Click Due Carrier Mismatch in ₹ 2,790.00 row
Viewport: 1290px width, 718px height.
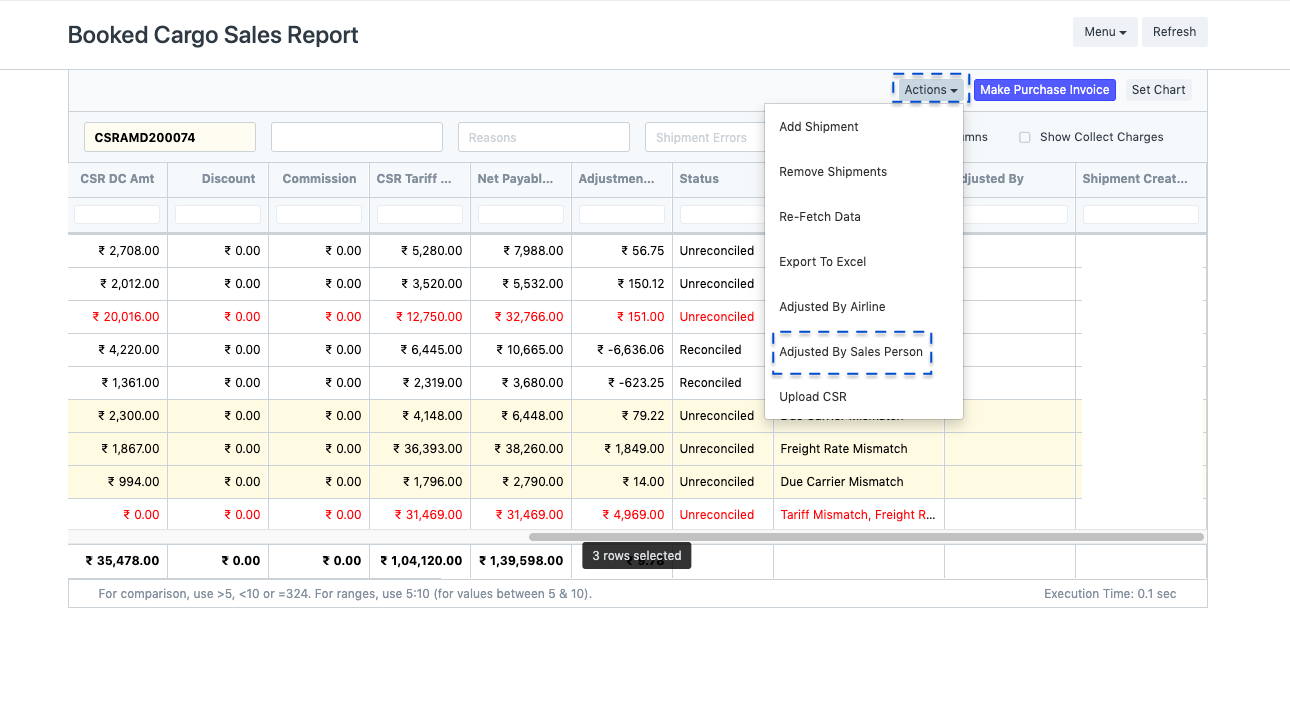point(859,482)
